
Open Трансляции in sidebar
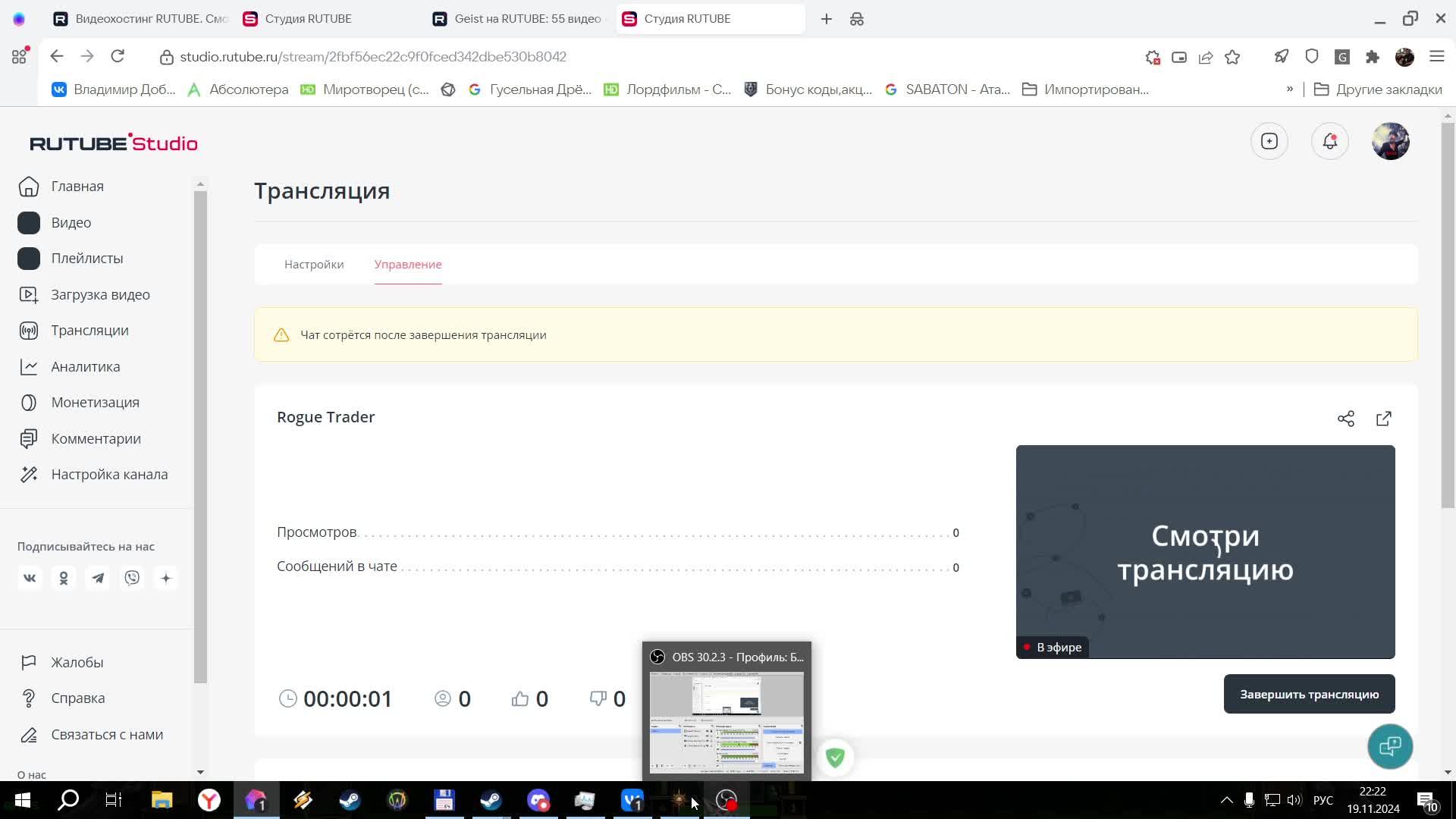point(74,331)
